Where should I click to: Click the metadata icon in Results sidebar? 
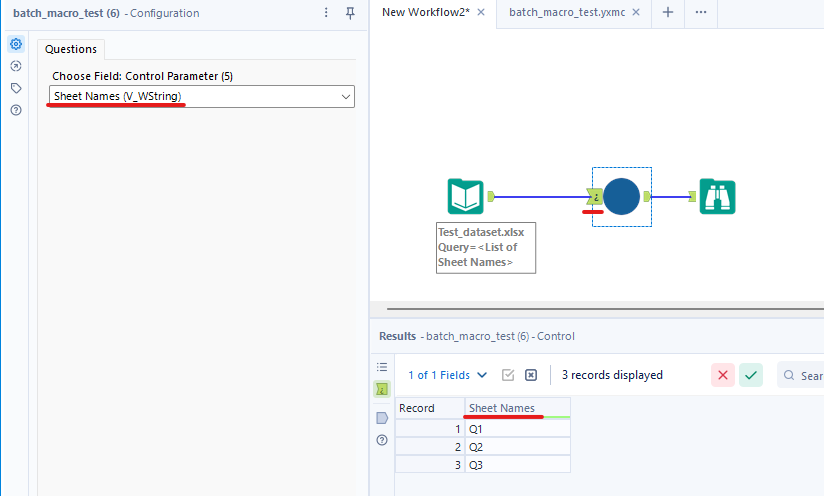pos(382,418)
